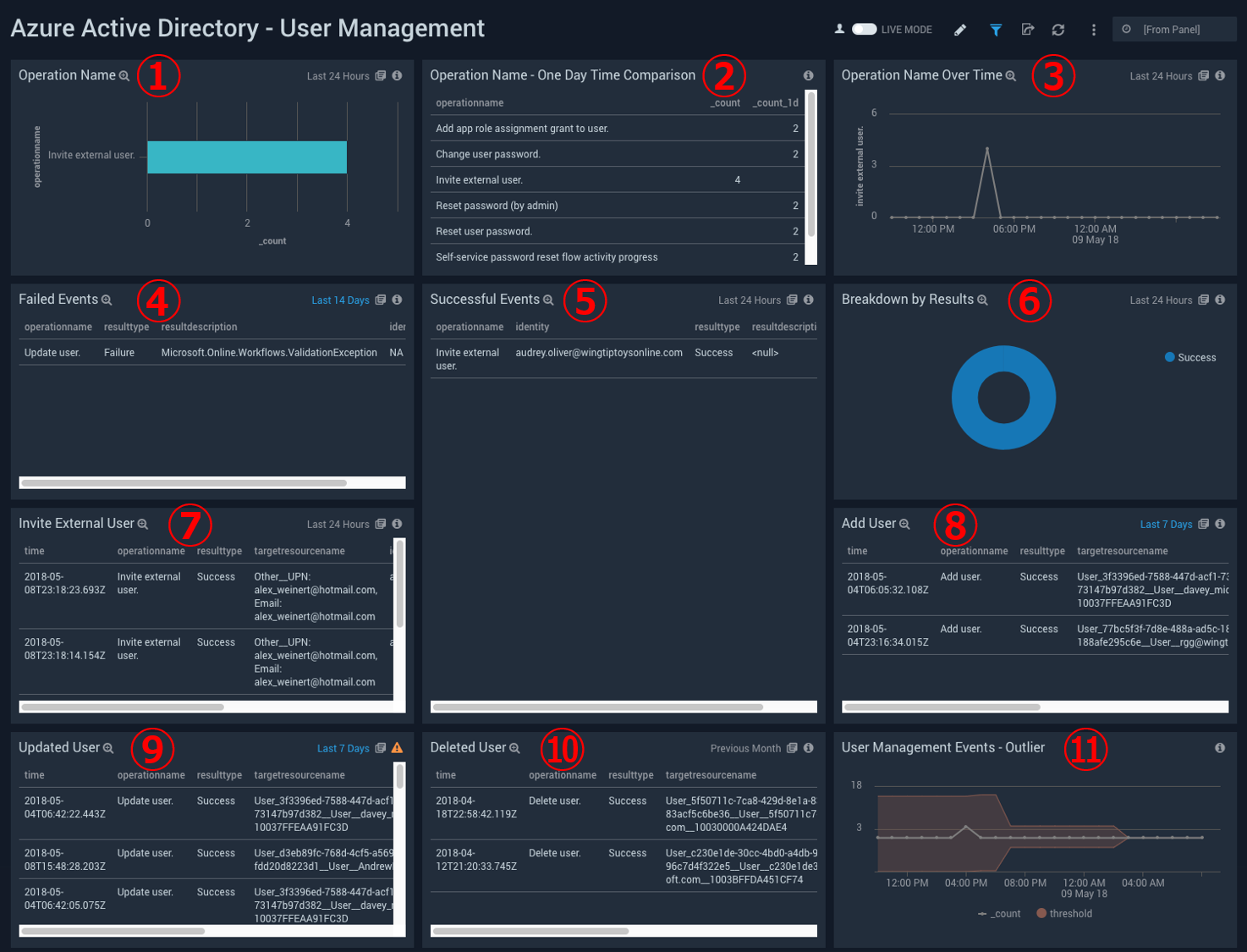Screen dimensions: 1247x952
Task: Click identity header in Successful Events table
Action: [532, 327]
